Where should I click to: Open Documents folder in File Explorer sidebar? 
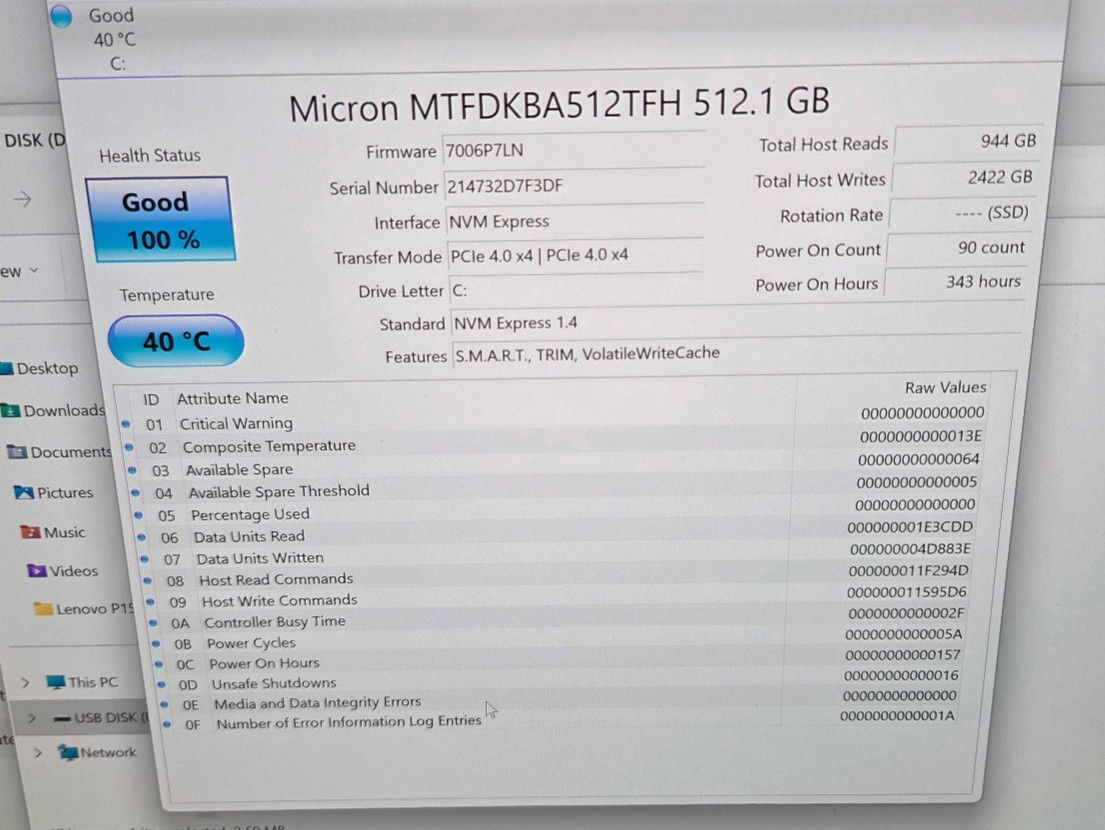59,452
